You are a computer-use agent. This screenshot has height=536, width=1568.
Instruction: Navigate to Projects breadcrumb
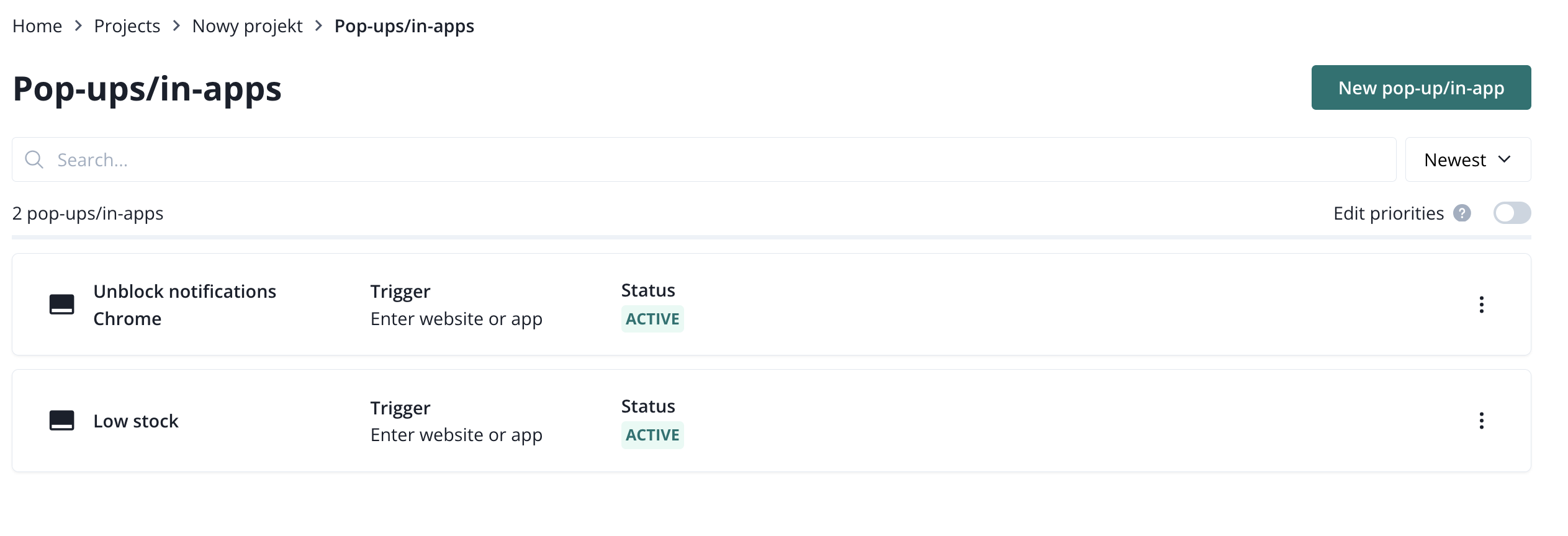coord(127,26)
